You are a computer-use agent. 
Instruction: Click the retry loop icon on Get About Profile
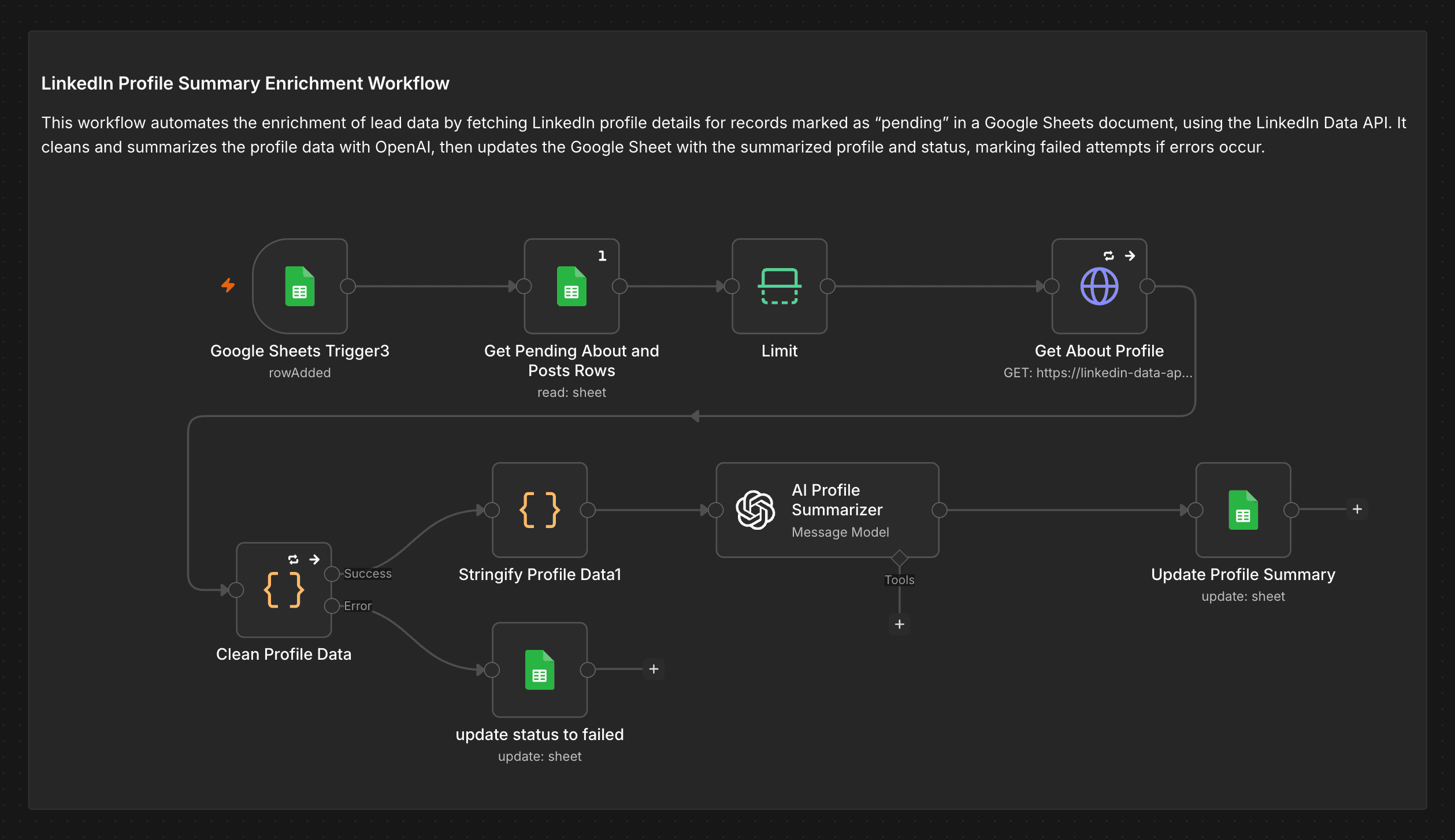pos(1108,255)
